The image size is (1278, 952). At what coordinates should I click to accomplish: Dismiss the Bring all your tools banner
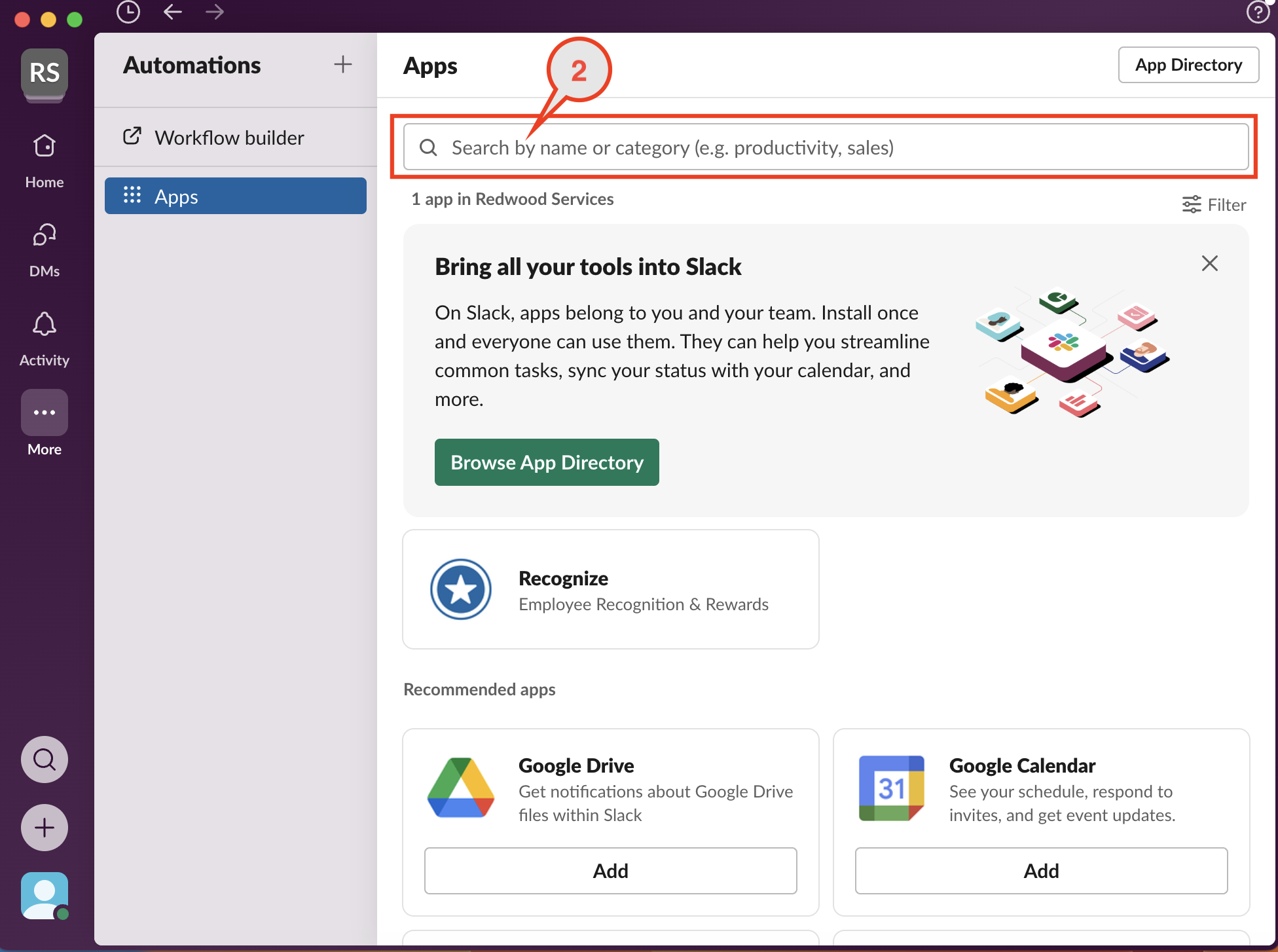tap(1210, 263)
